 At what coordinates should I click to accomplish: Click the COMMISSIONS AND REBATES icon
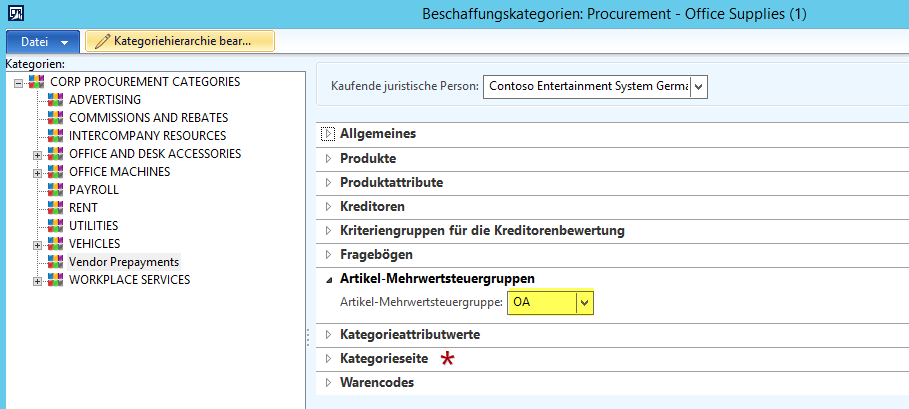pos(55,118)
